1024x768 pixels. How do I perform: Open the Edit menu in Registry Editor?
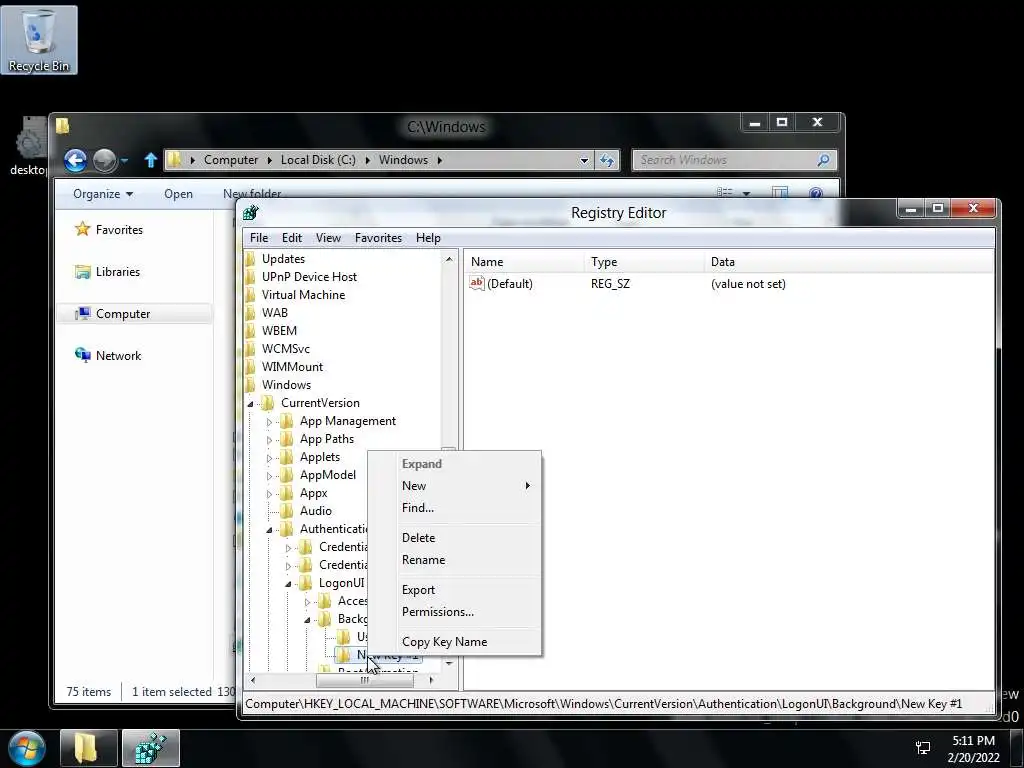pos(292,238)
